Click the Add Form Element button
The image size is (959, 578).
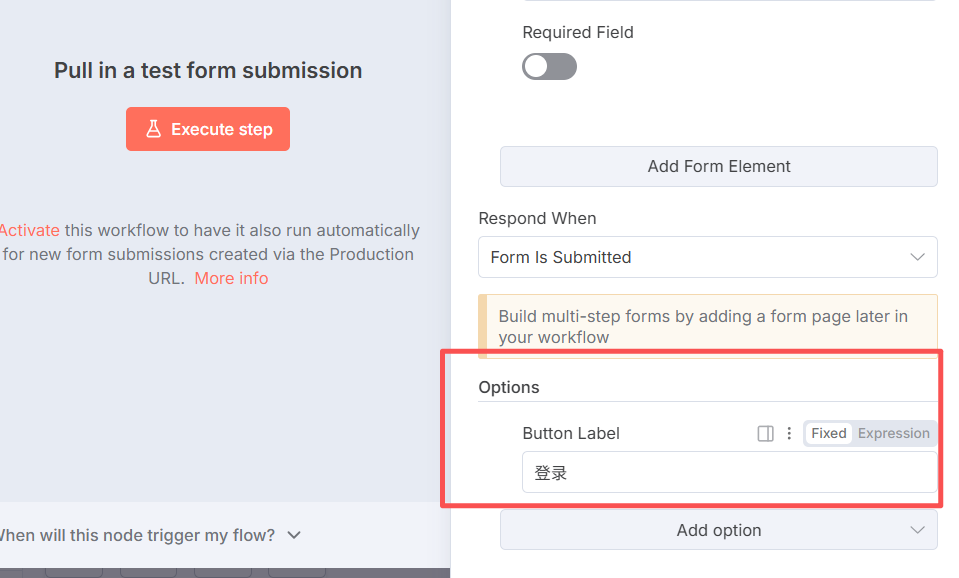point(718,166)
